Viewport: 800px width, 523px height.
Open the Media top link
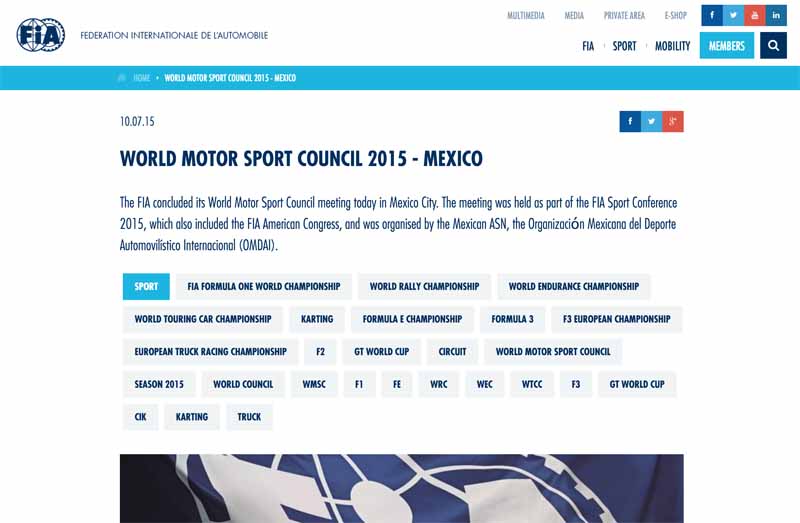point(574,15)
